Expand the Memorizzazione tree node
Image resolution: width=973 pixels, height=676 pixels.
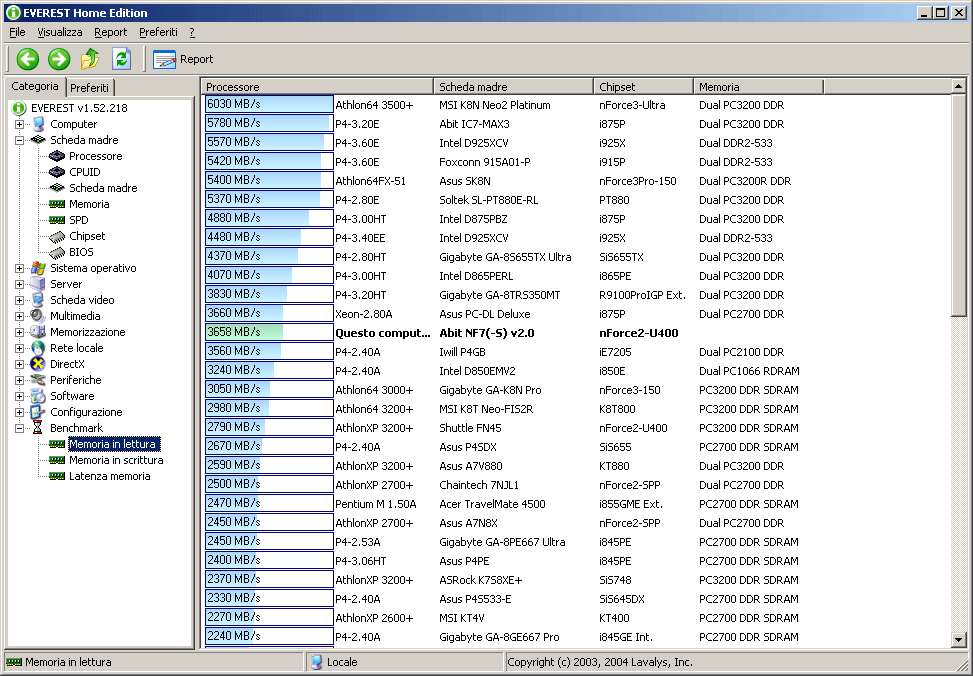pos(19,332)
